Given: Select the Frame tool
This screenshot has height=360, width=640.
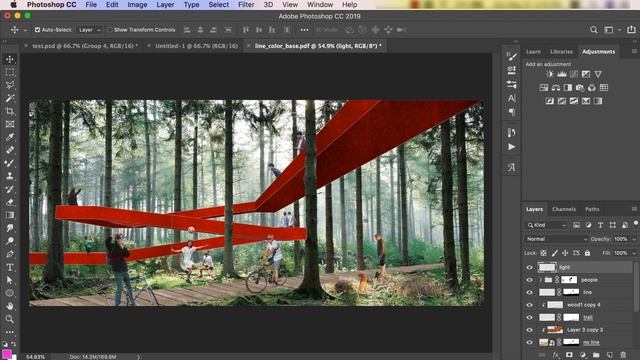Looking at the screenshot, I should (x=10, y=124).
